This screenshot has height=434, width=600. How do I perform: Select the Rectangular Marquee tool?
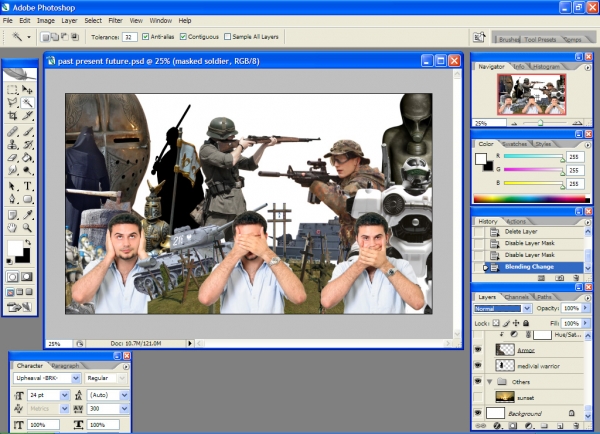[x=13, y=90]
